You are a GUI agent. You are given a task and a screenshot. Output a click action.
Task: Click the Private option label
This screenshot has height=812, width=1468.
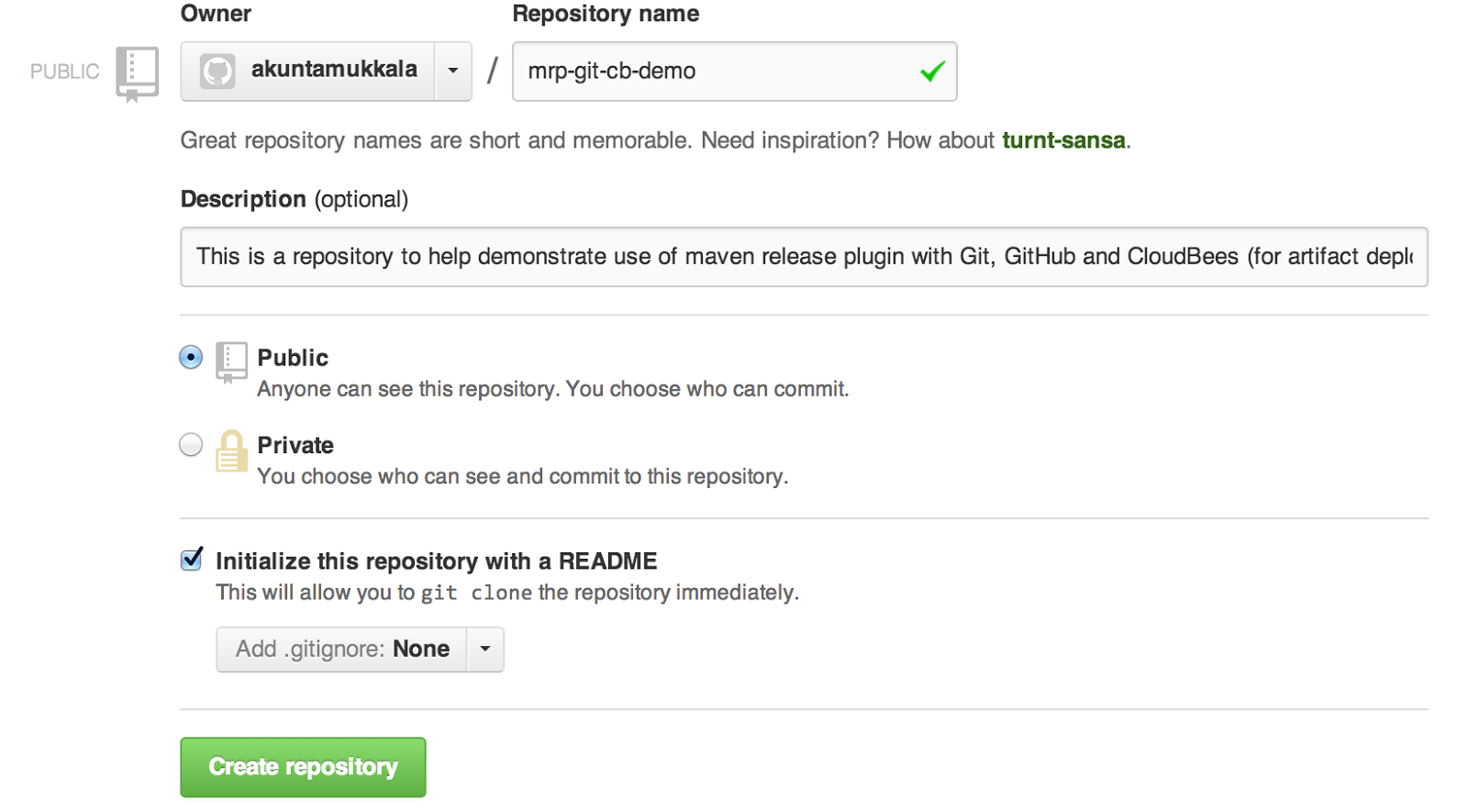tap(295, 445)
